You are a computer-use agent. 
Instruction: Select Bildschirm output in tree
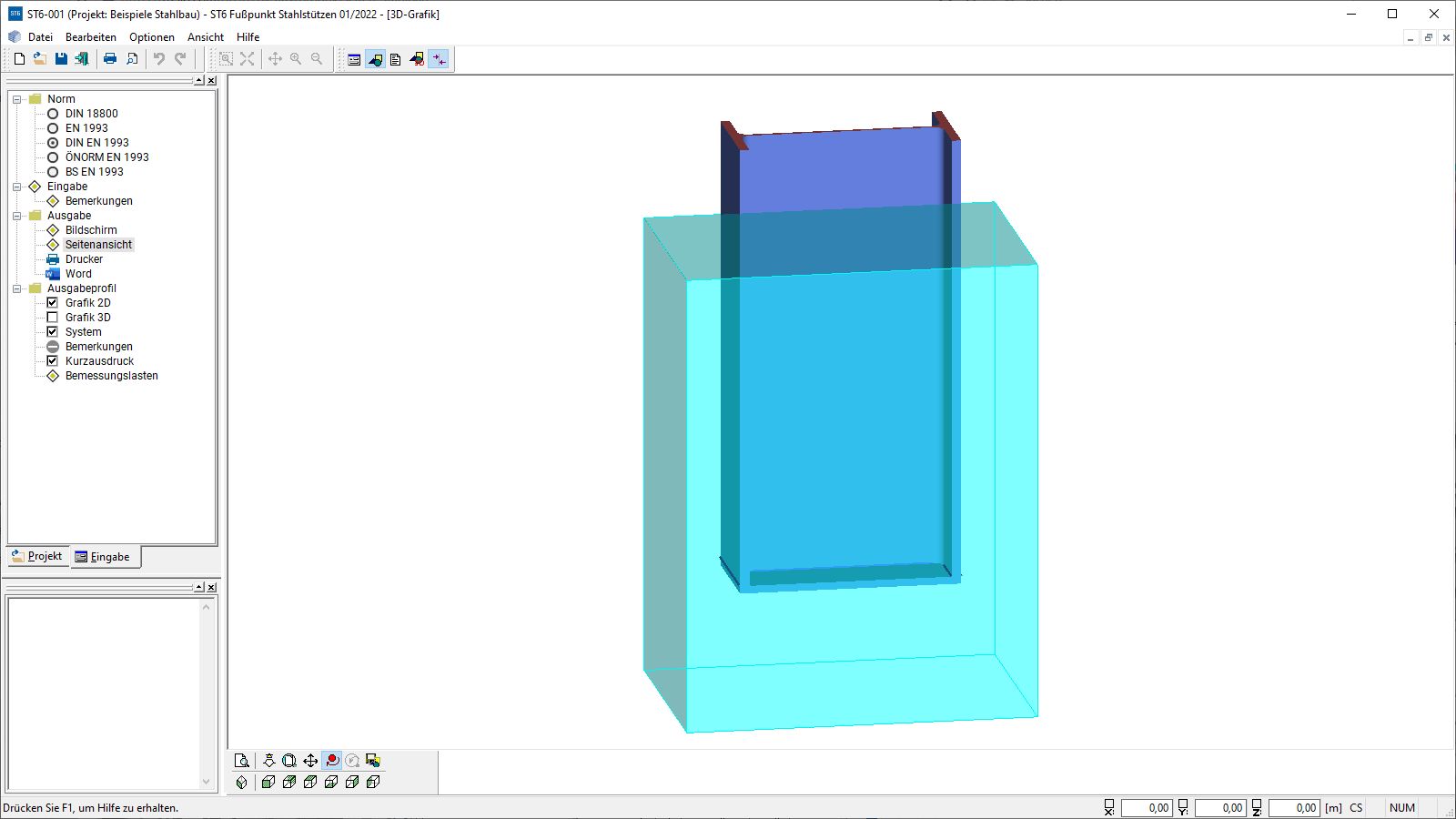tap(91, 230)
